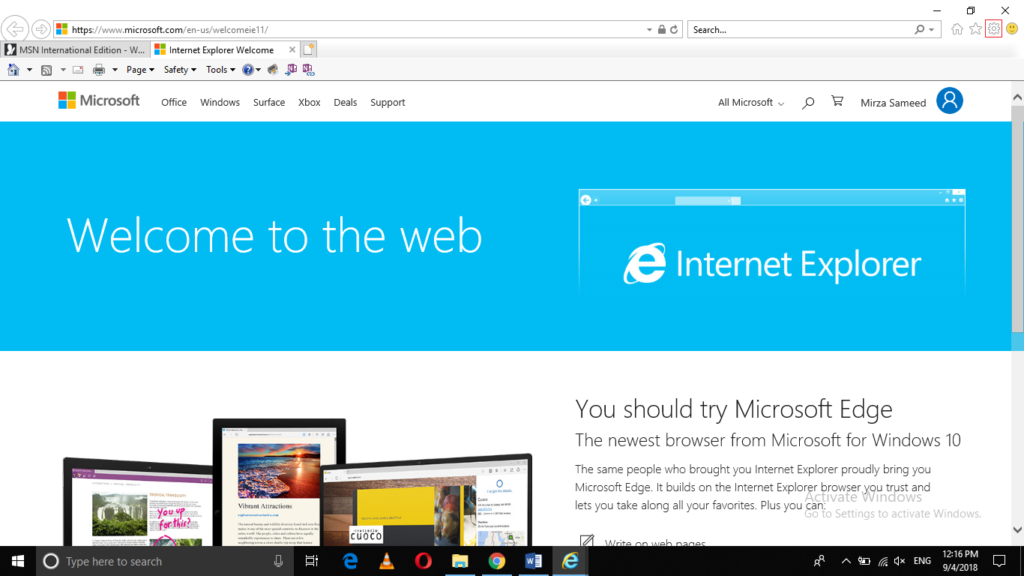The image size is (1024, 576).
Task: Click the magnifier icon in browser Search box
Action: coord(920,29)
